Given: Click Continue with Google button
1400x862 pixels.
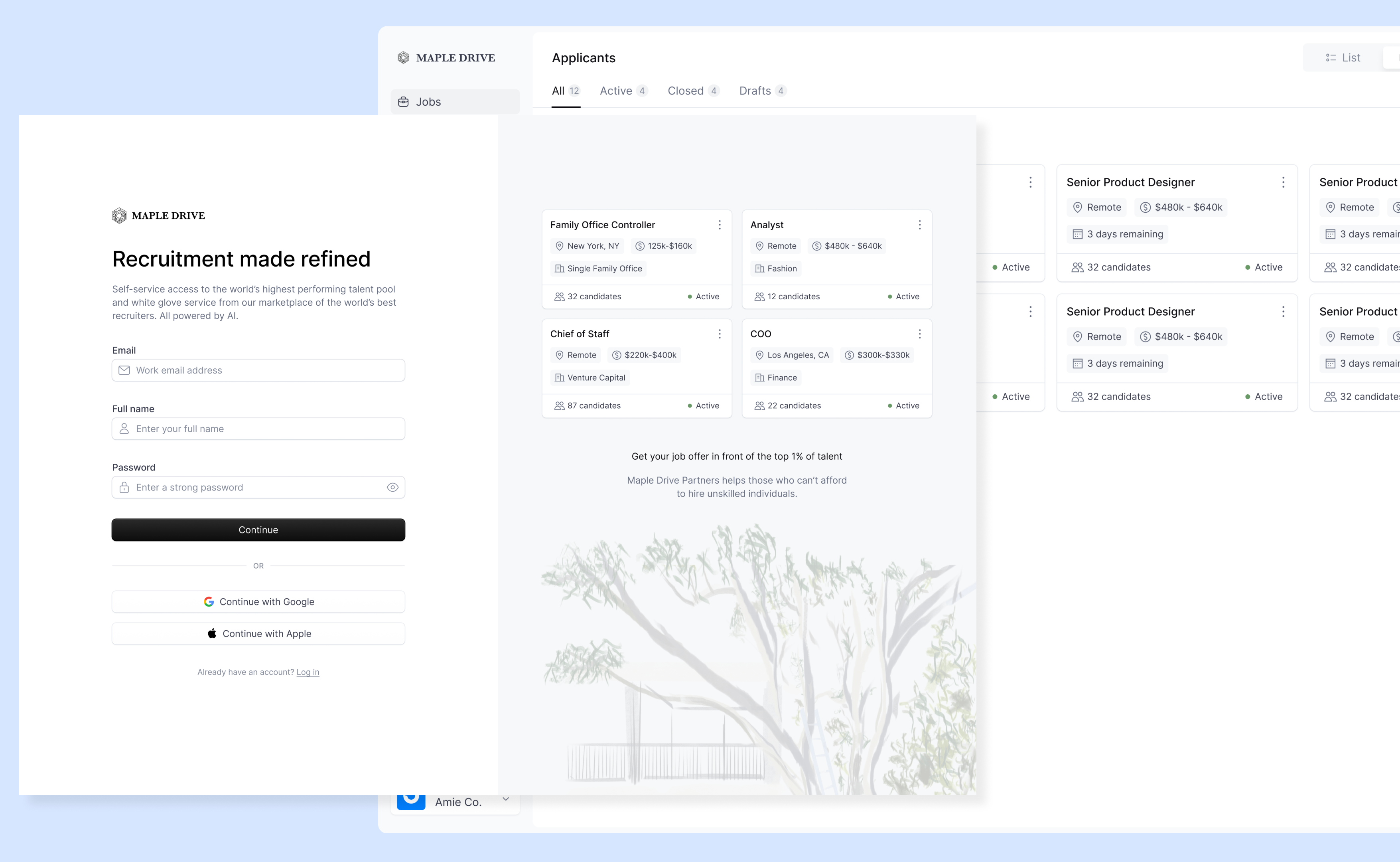Looking at the screenshot, I should coord(258,601).
